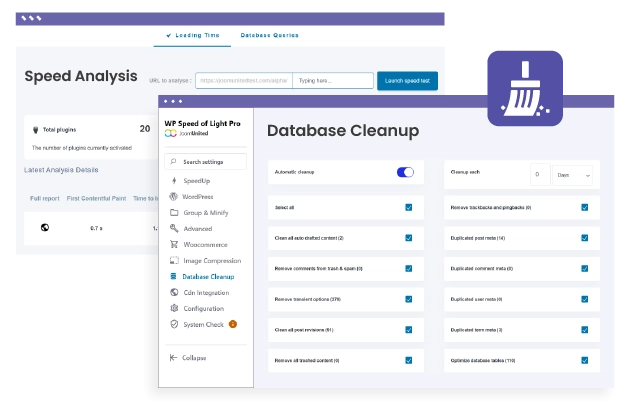Uncheck Clean all post revisions checkbox
The height and width of the screenshot is (401, 630).
click(x=409, y=330)
